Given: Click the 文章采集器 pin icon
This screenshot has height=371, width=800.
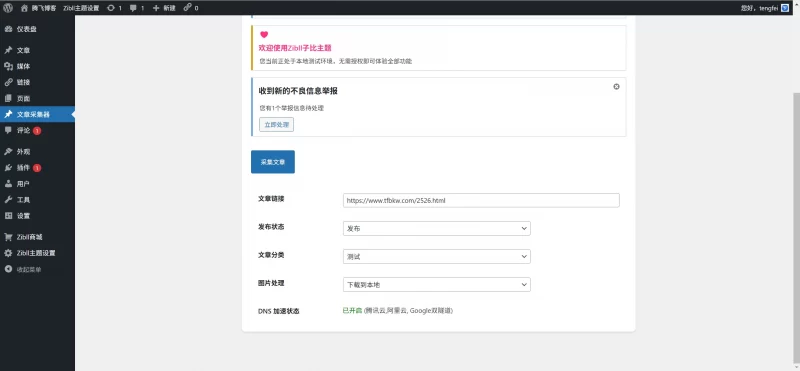Looking at the screenshot, I should (x=8, y=114).
